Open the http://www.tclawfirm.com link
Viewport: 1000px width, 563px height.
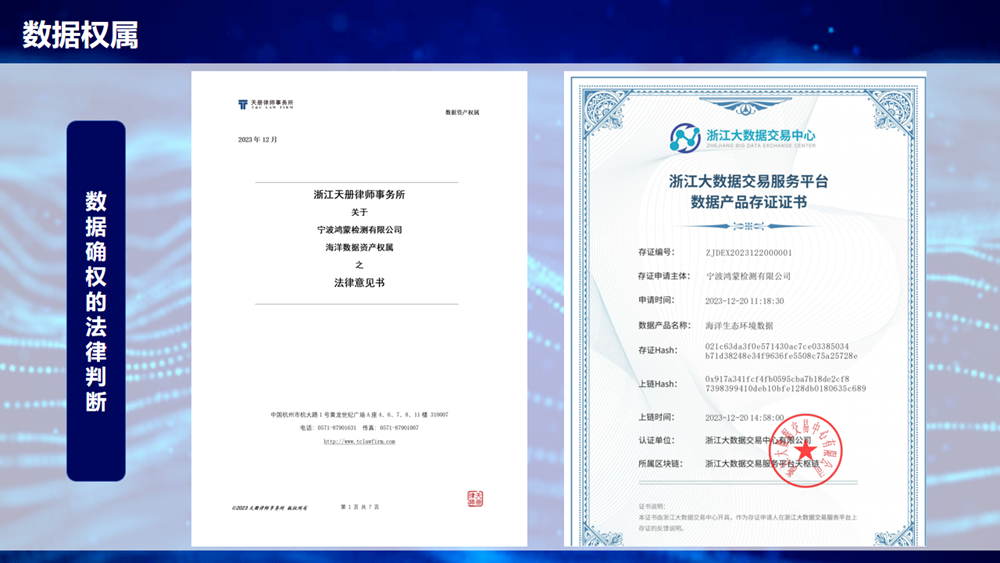coord(359,441)
